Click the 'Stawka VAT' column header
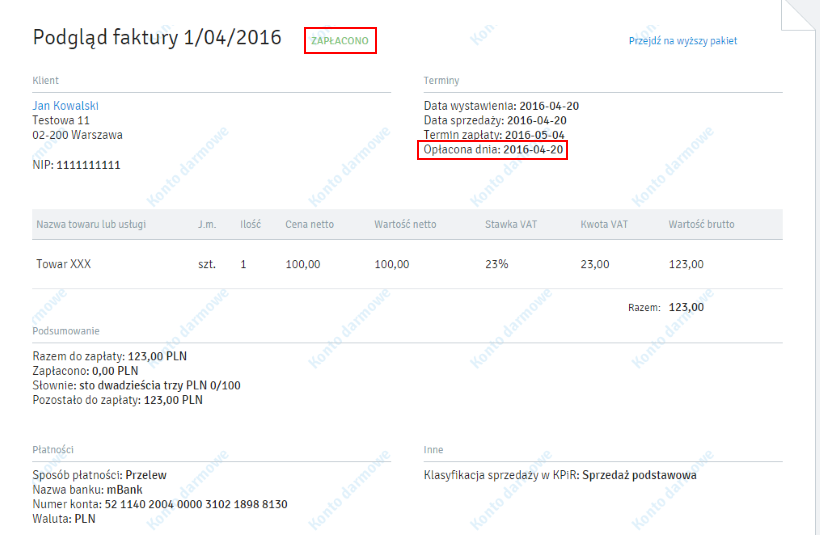This screenshot has height=535, width=820. tap(510, 224)
